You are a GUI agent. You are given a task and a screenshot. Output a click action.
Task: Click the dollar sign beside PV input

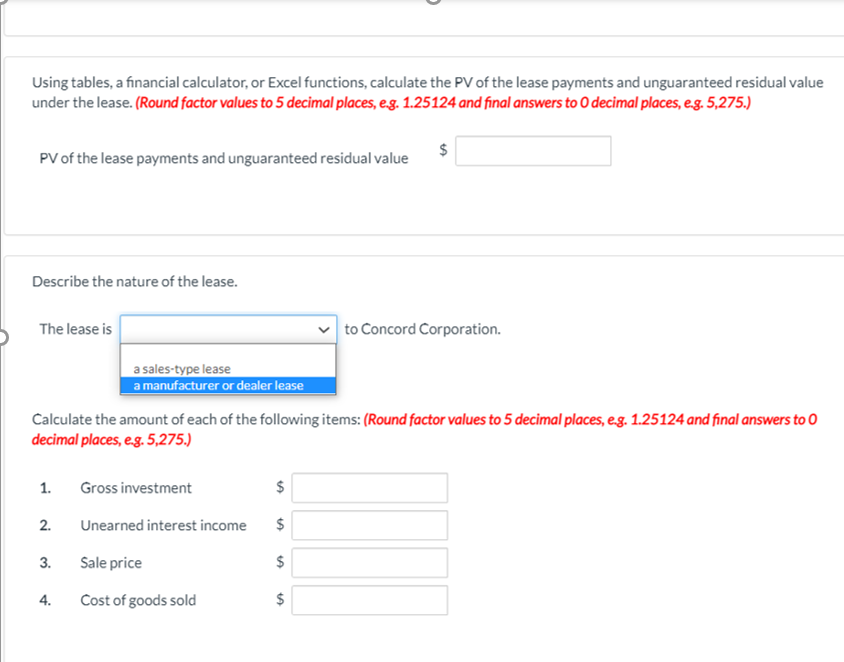[441, 150]
